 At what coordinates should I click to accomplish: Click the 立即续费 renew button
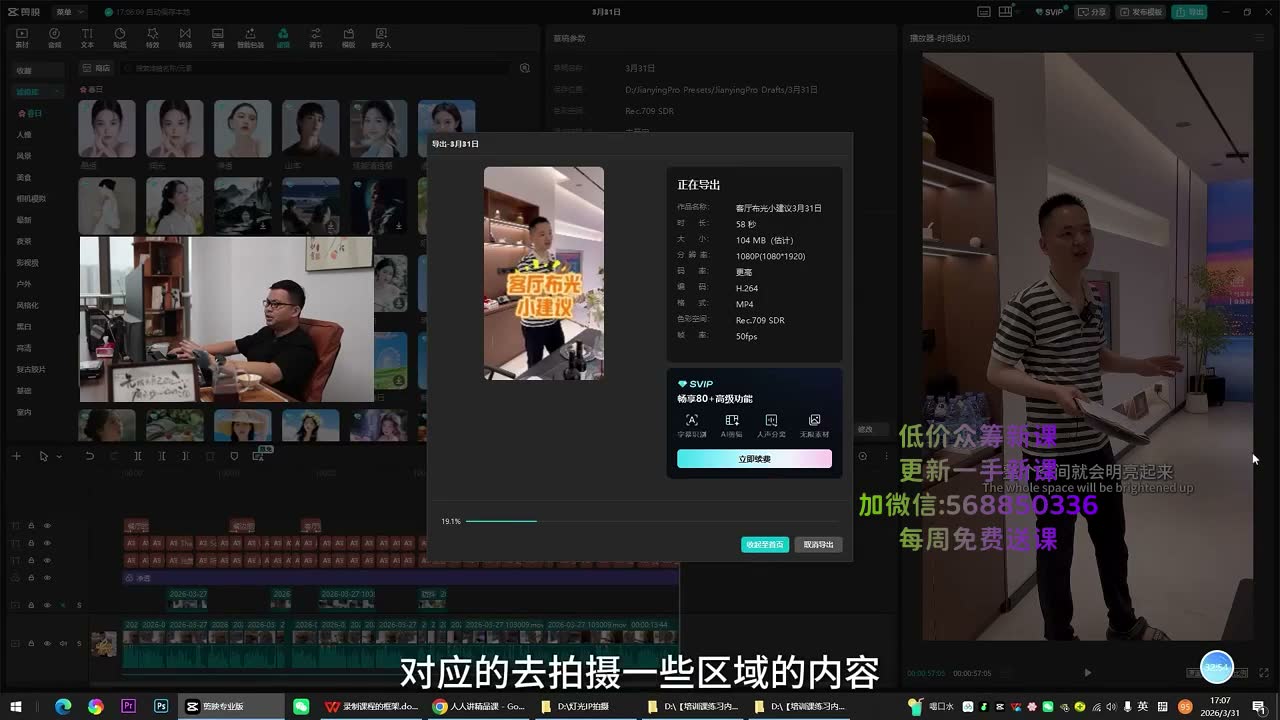754,459
